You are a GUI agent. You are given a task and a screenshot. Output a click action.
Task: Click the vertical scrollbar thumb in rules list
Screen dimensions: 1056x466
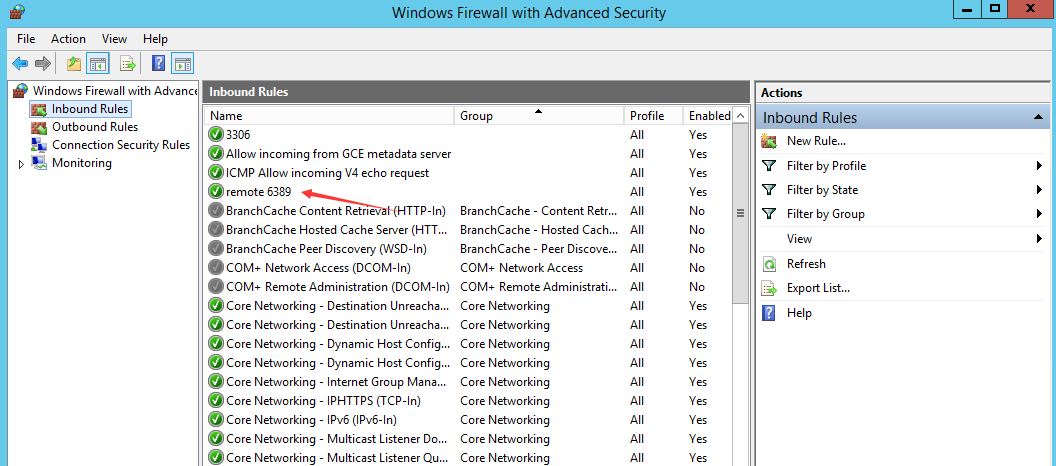click(x=740, y=213)
